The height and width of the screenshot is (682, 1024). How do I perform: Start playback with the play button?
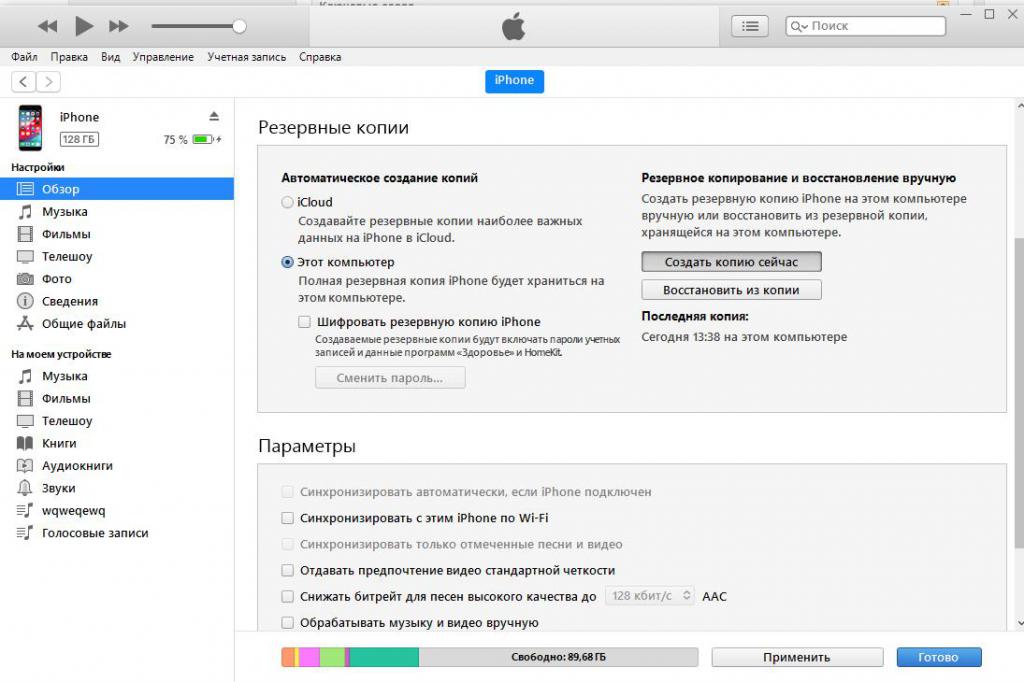click(84, 26)
